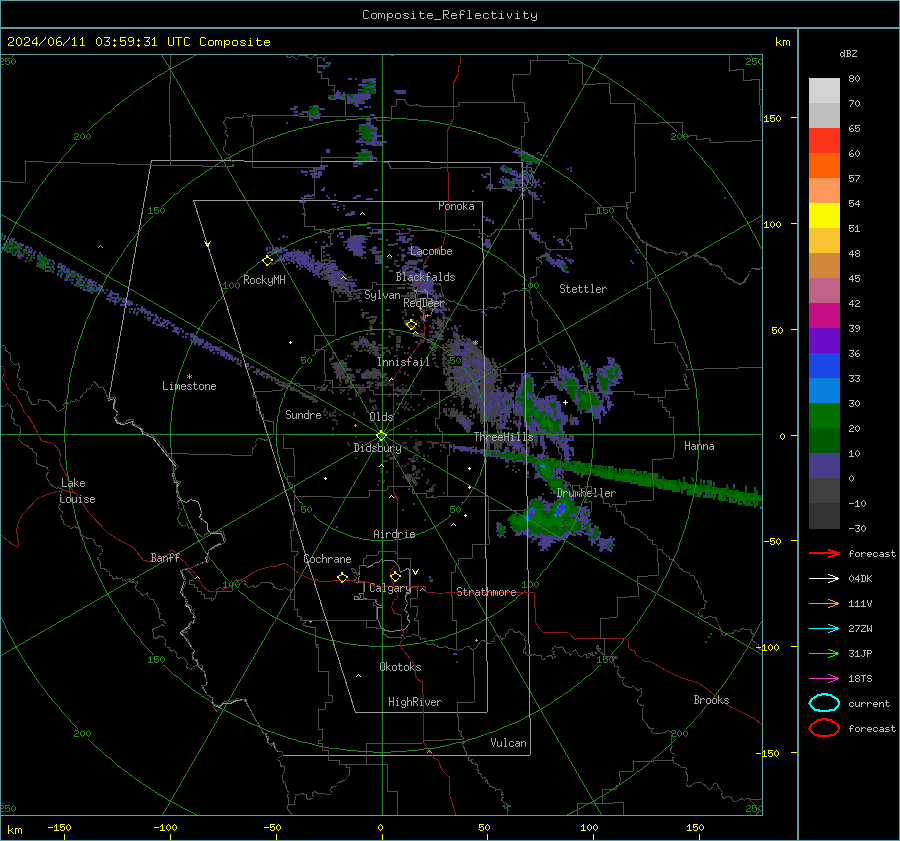
Task: Click the Composite_Reflectivity title
Action: click(x=450, y=15)
